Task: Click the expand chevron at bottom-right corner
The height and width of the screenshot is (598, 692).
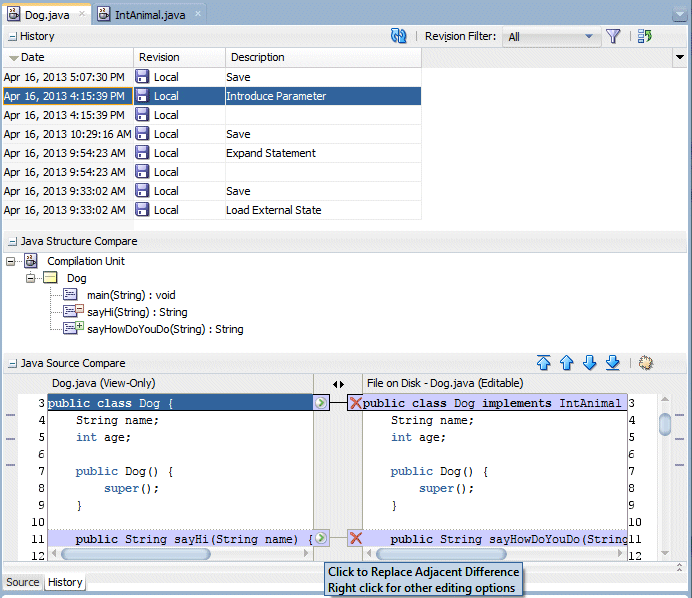Action: pos(680,568)
